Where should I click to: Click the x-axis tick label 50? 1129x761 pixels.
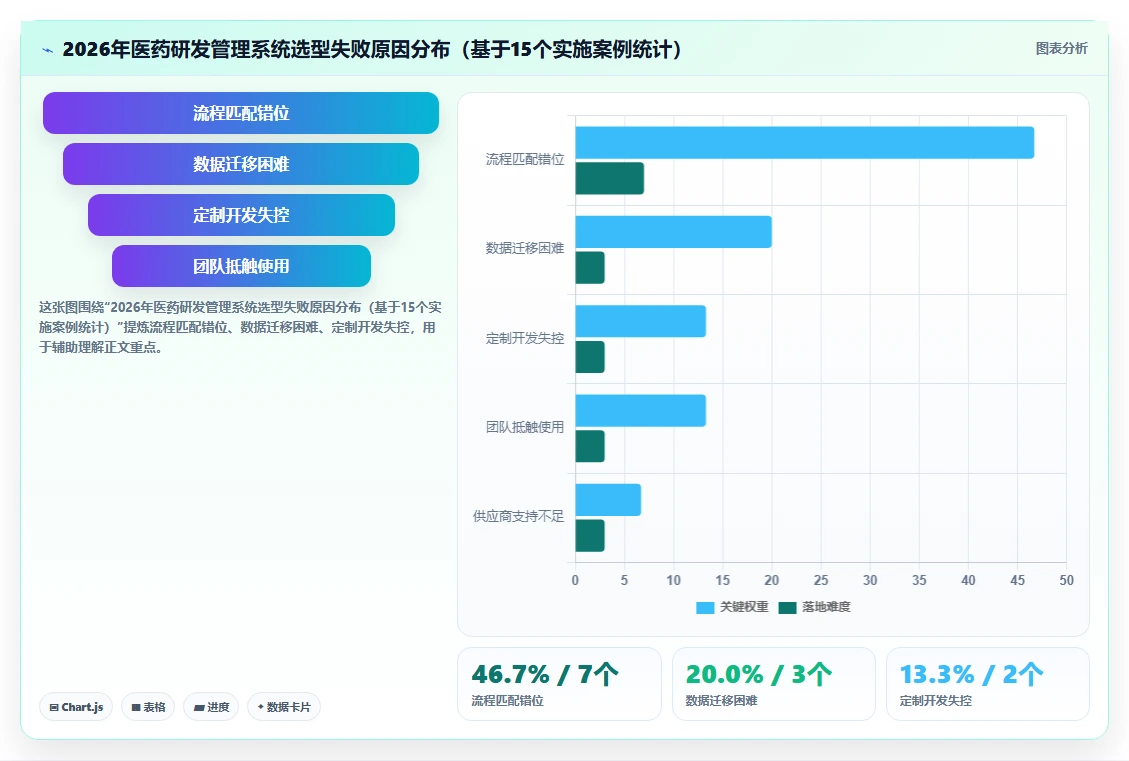click(1066, 580)
